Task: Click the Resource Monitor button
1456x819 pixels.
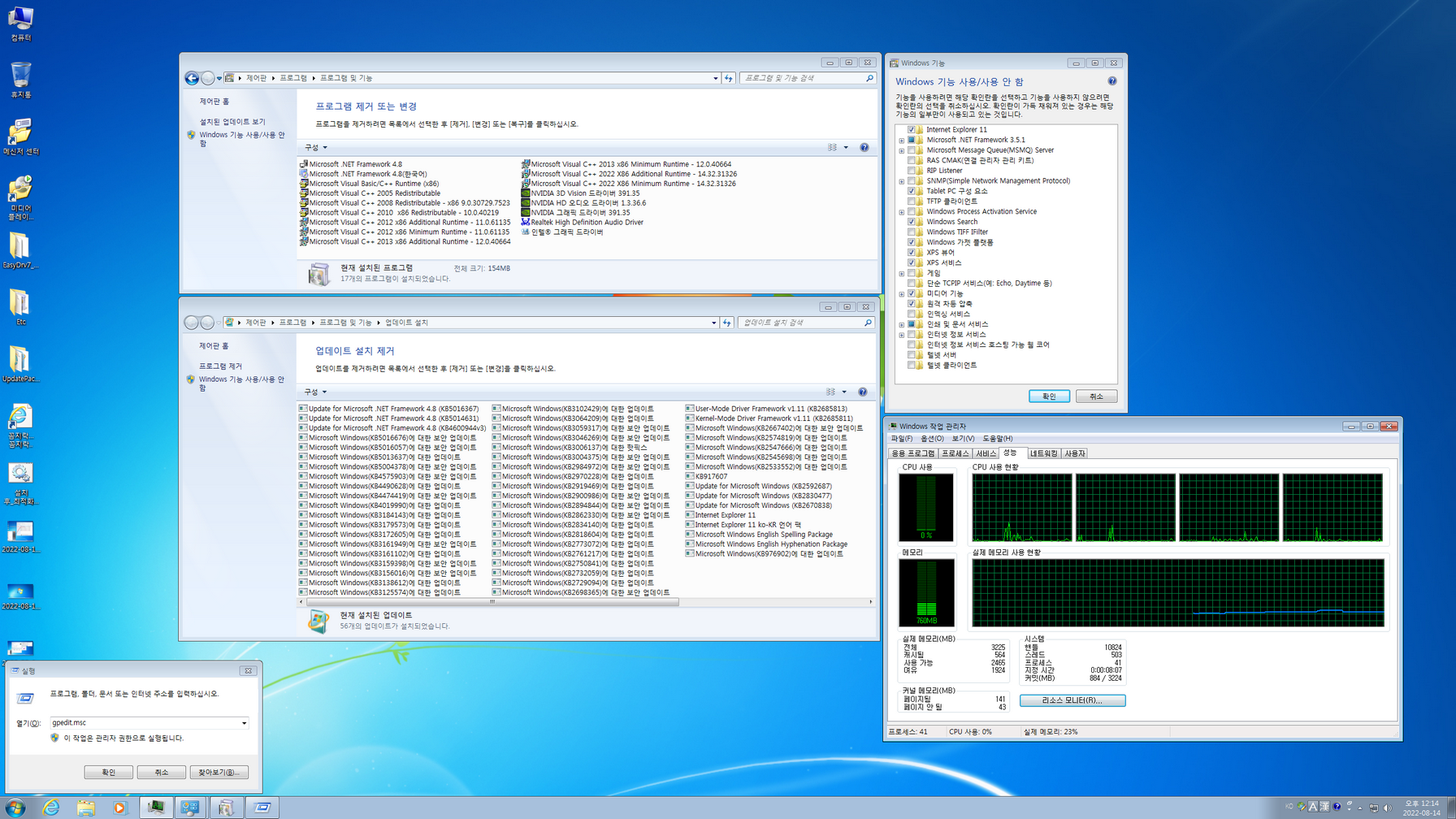Action: coord(1072,700)
